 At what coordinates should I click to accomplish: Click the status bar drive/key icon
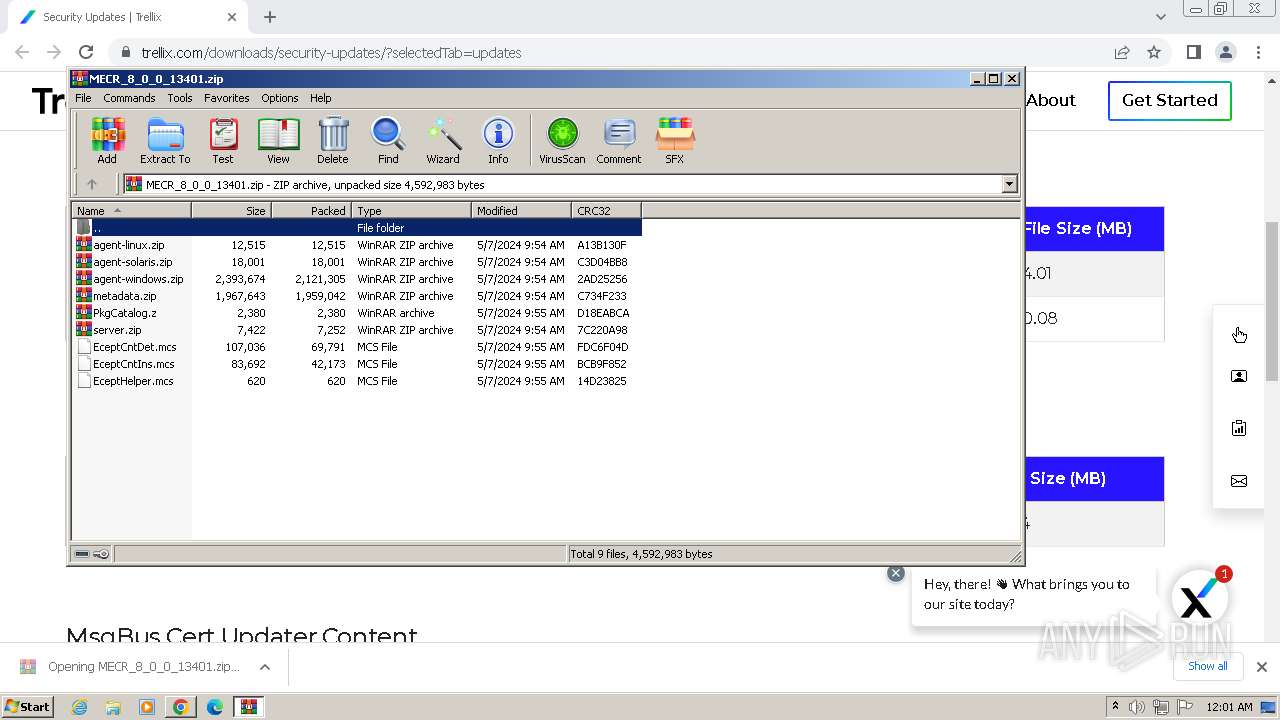pyautogui.click(x=92, y=554)
